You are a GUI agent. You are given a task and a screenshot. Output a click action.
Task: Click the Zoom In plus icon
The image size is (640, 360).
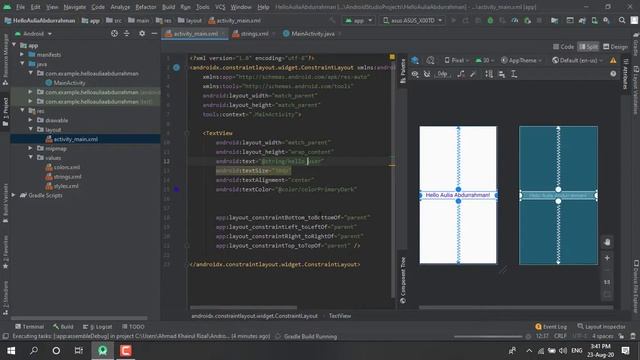(607, 258)
